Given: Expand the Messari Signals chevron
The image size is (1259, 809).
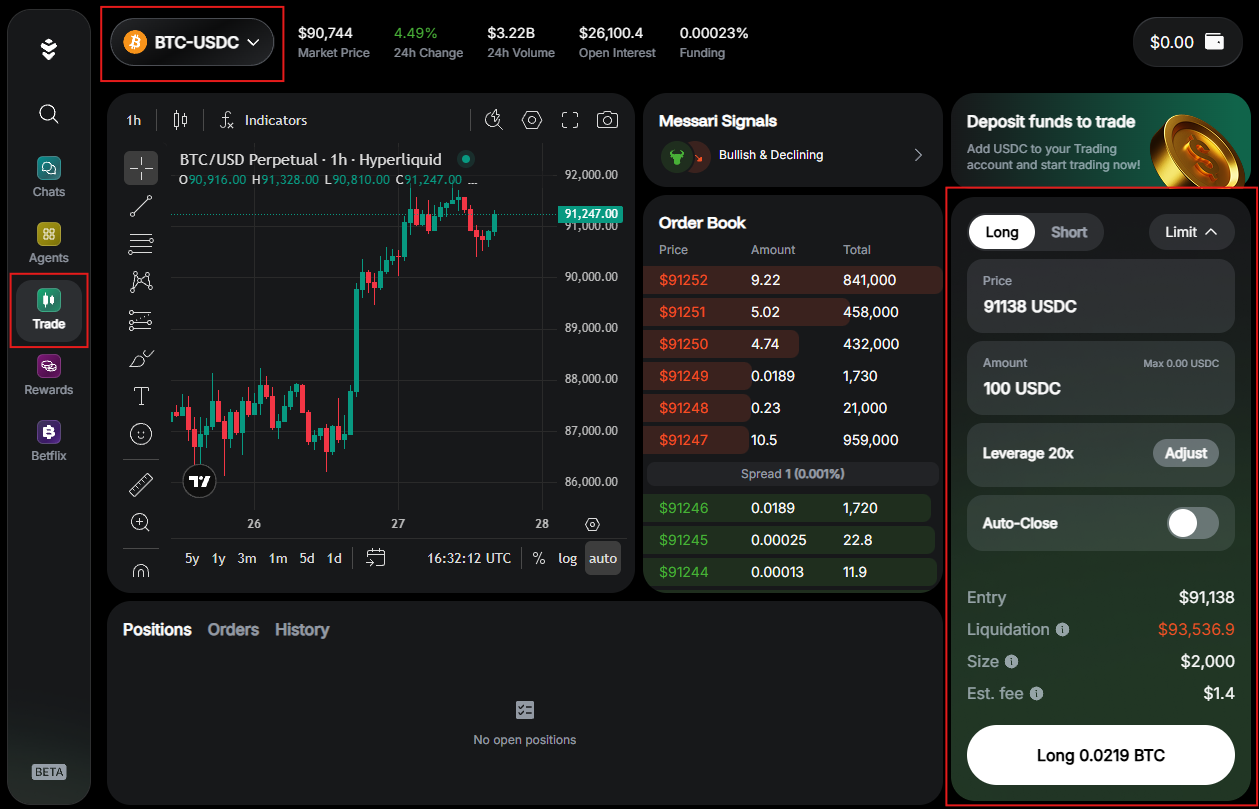Looking at the screenshot, I should [918, 155].
